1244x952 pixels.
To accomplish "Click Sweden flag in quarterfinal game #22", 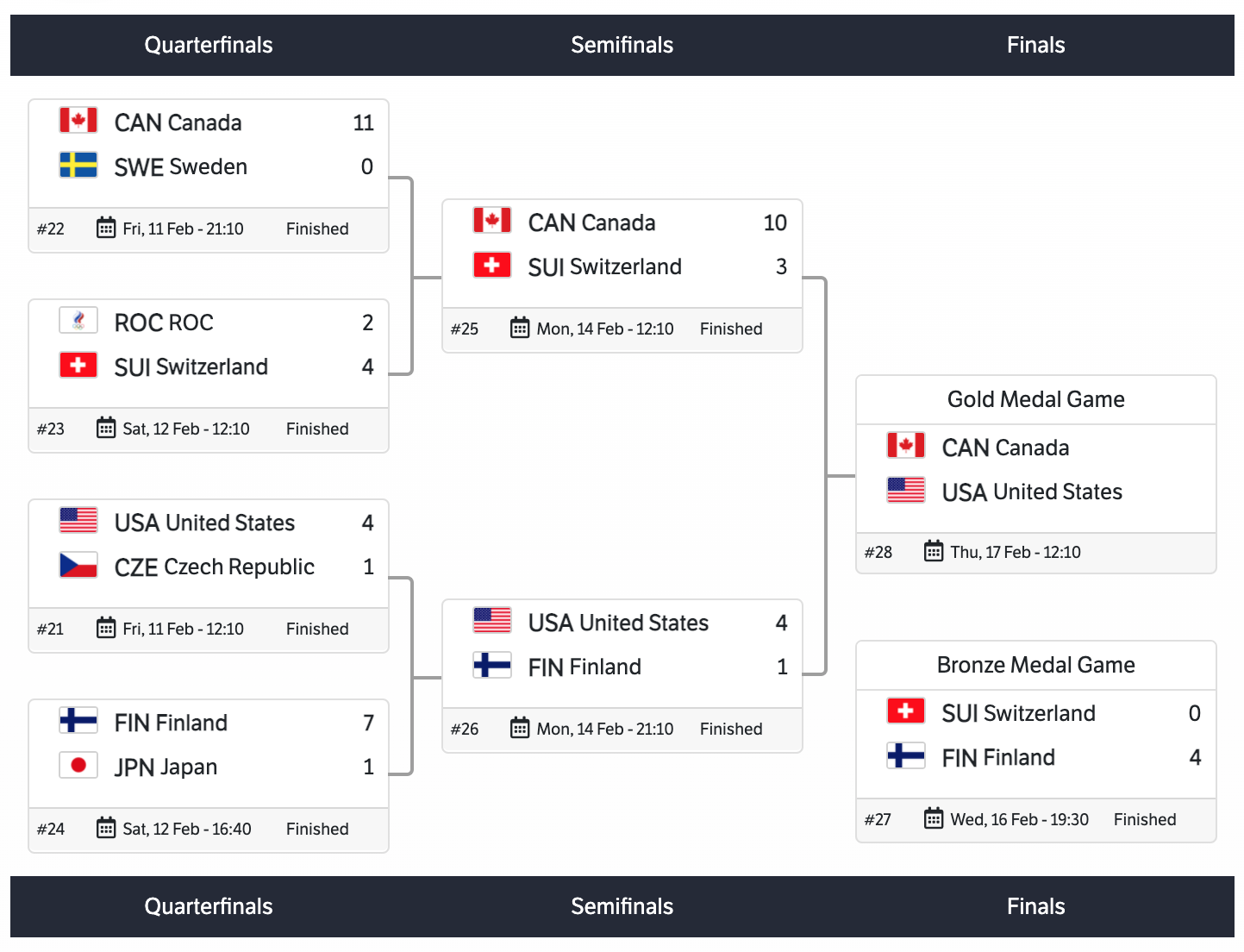I will [x=78, y=165].
